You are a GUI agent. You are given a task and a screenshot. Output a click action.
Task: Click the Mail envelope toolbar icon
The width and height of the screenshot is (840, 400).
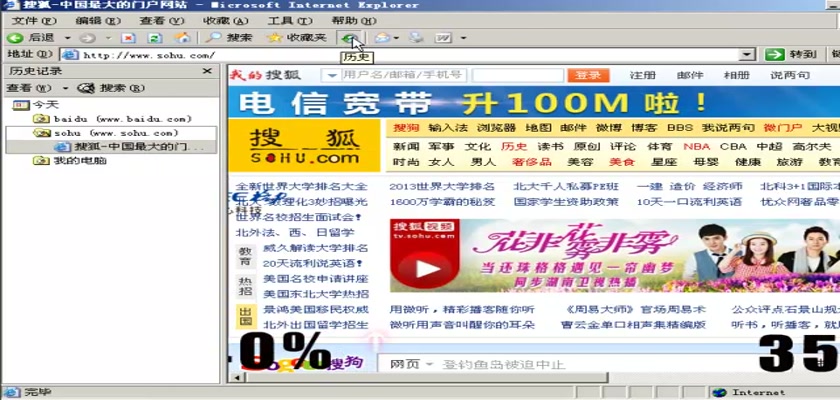pyautogui.click(x=382, y=38)
